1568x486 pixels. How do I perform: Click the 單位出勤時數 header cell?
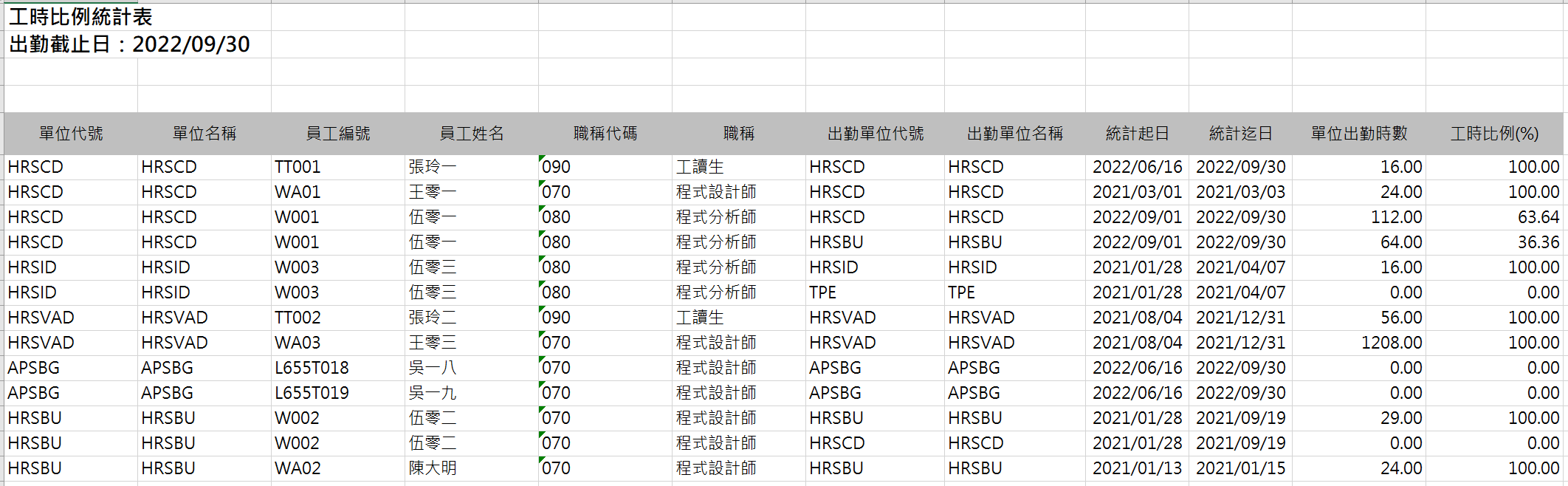click(1358, 134)
